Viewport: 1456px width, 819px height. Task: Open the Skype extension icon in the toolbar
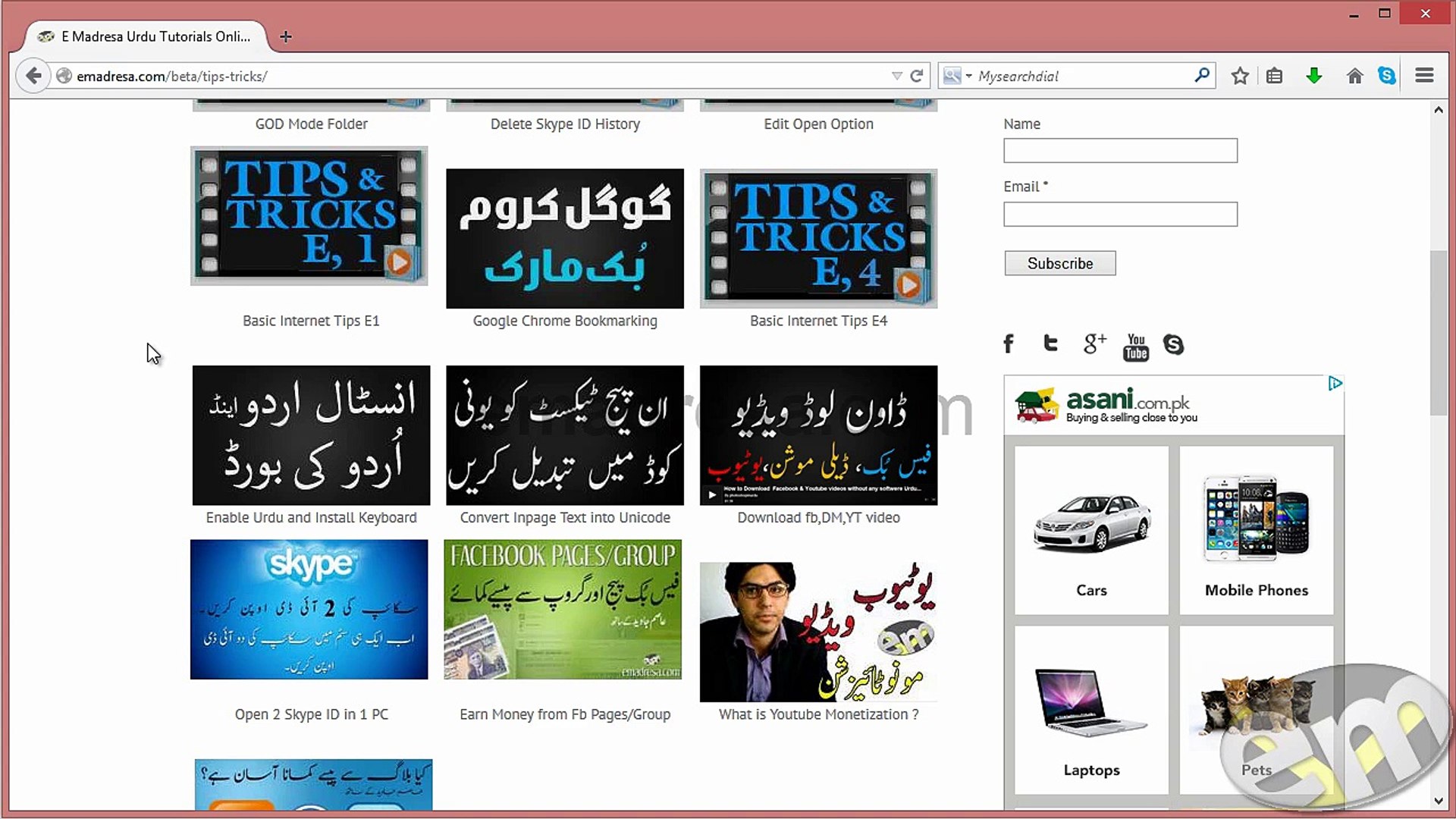1388,76
